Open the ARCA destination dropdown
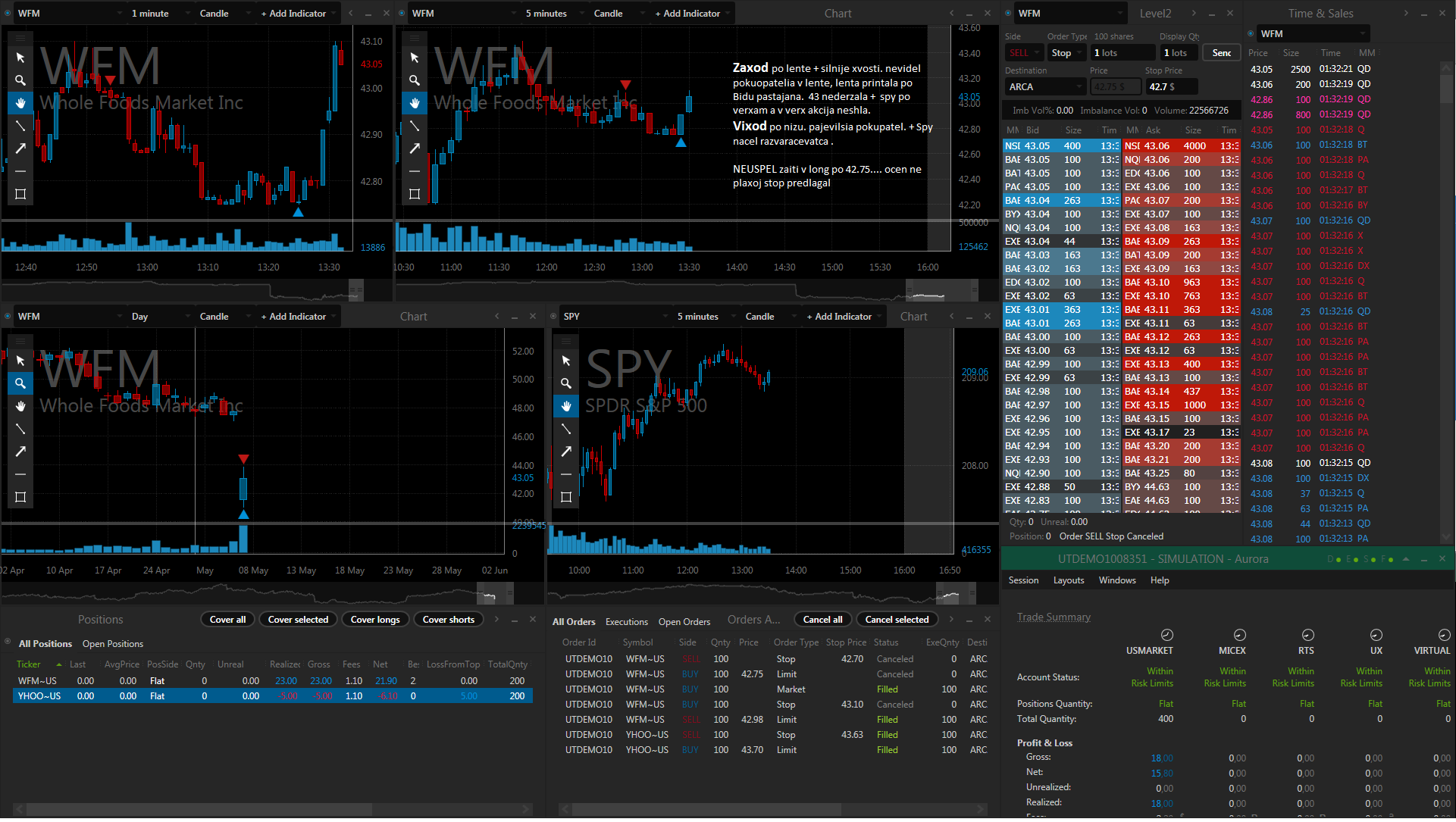 point(1046,87)
